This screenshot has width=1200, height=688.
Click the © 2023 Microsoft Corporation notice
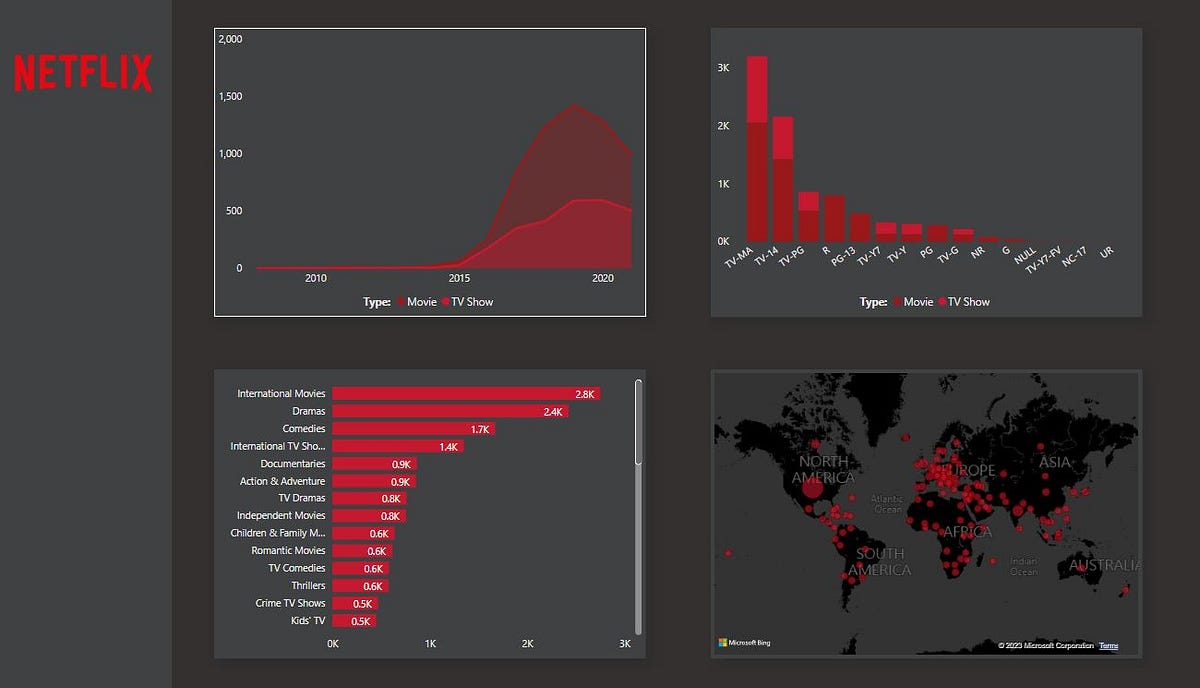click(1045, 645)
